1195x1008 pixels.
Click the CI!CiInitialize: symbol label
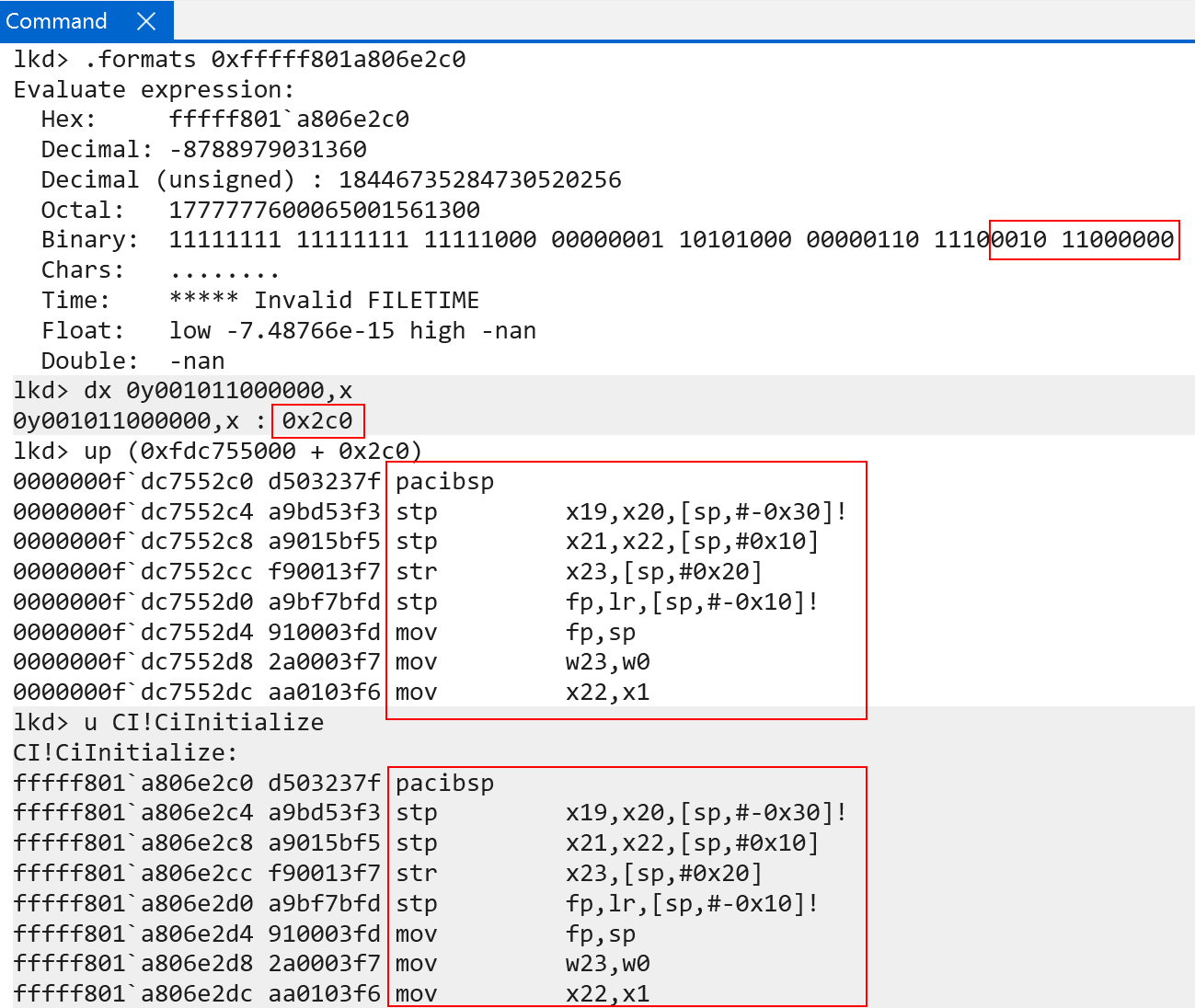[x=125, y=753]
